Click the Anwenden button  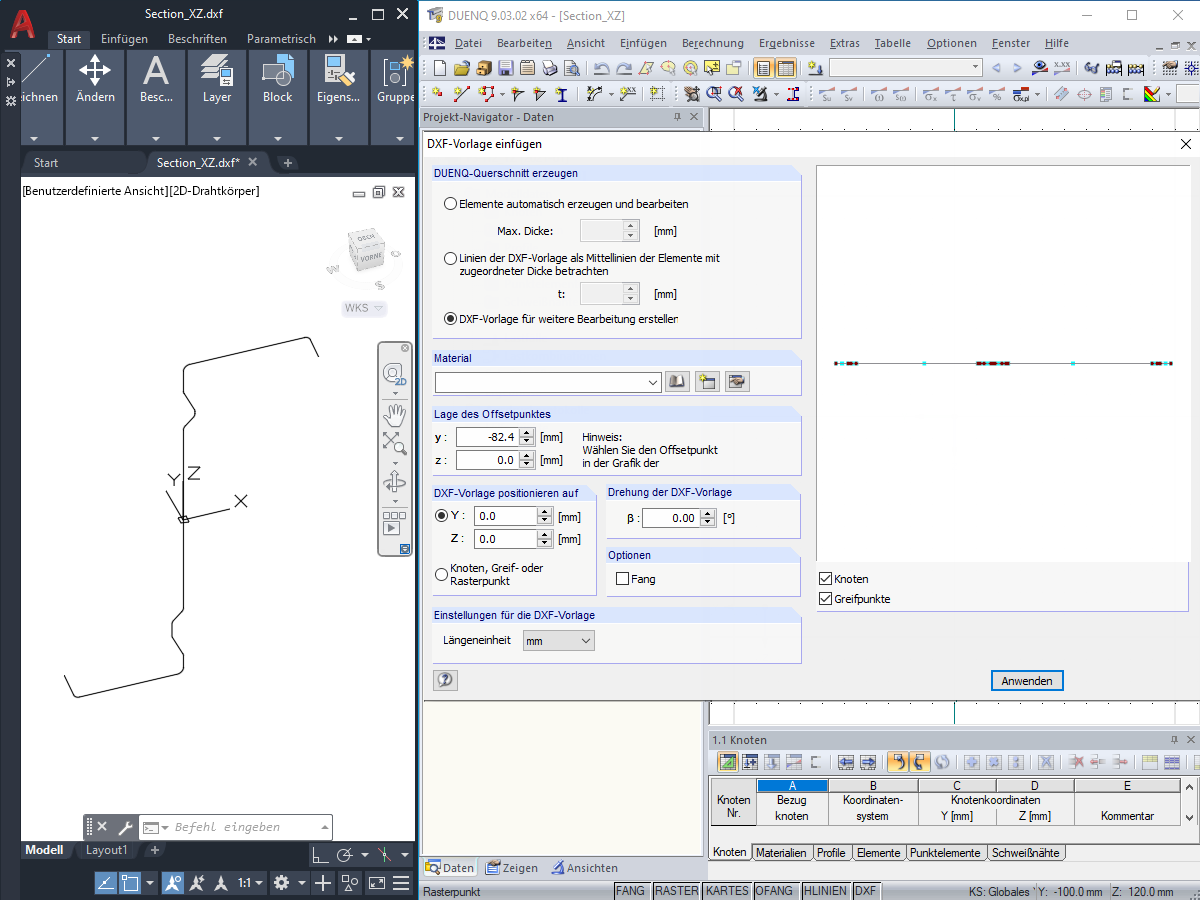pyautogui.click(x=1027, y=680)
